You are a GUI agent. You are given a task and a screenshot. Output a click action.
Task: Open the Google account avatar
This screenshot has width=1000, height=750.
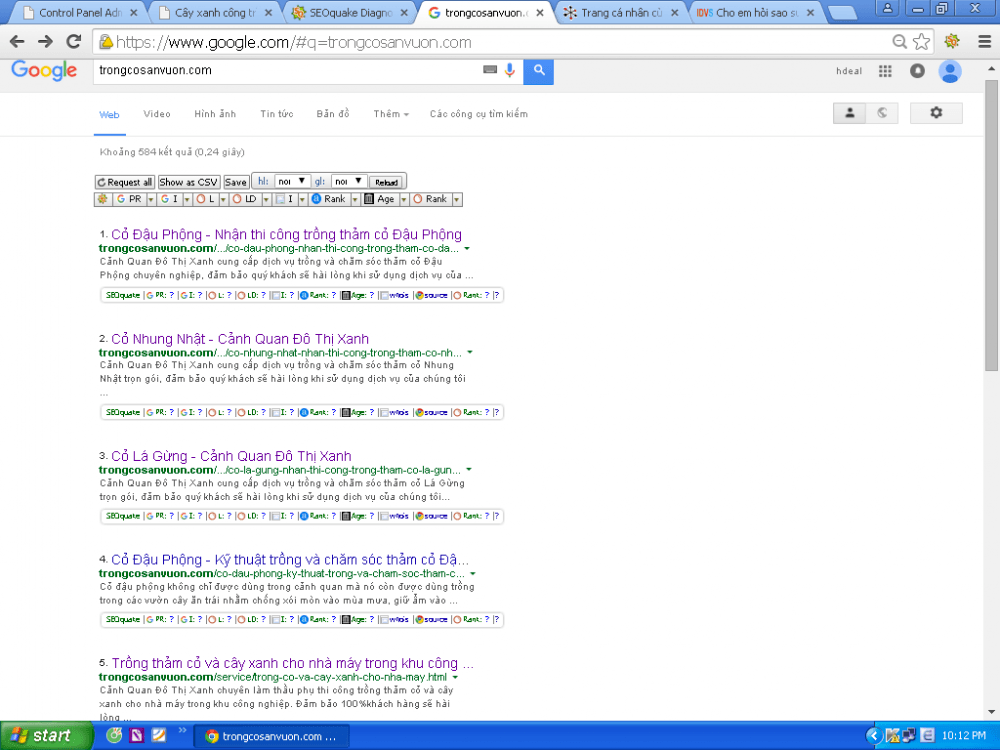[x=950, y=71]
